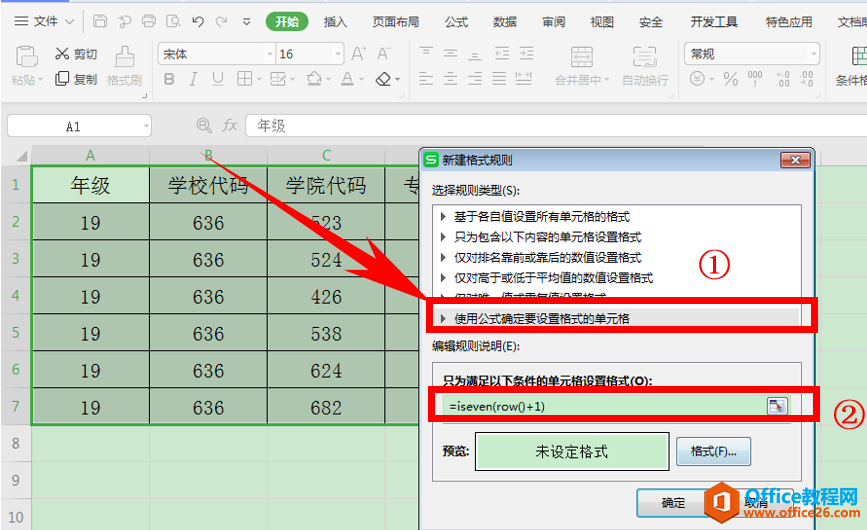Switch to the 插入 (Insert) ribbon tab
The image size is (867, 530).
point(335,21)
